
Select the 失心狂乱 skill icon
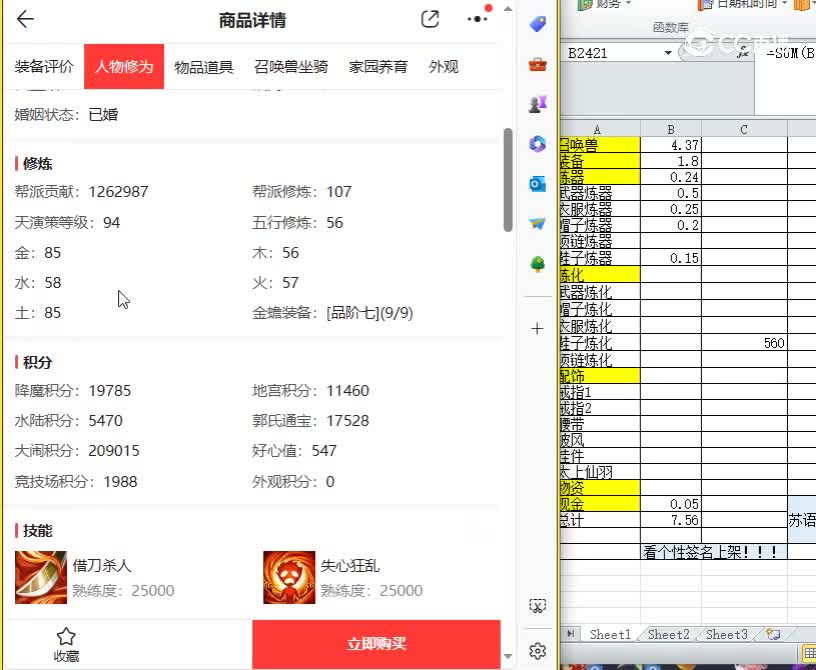tap(288, 577)
